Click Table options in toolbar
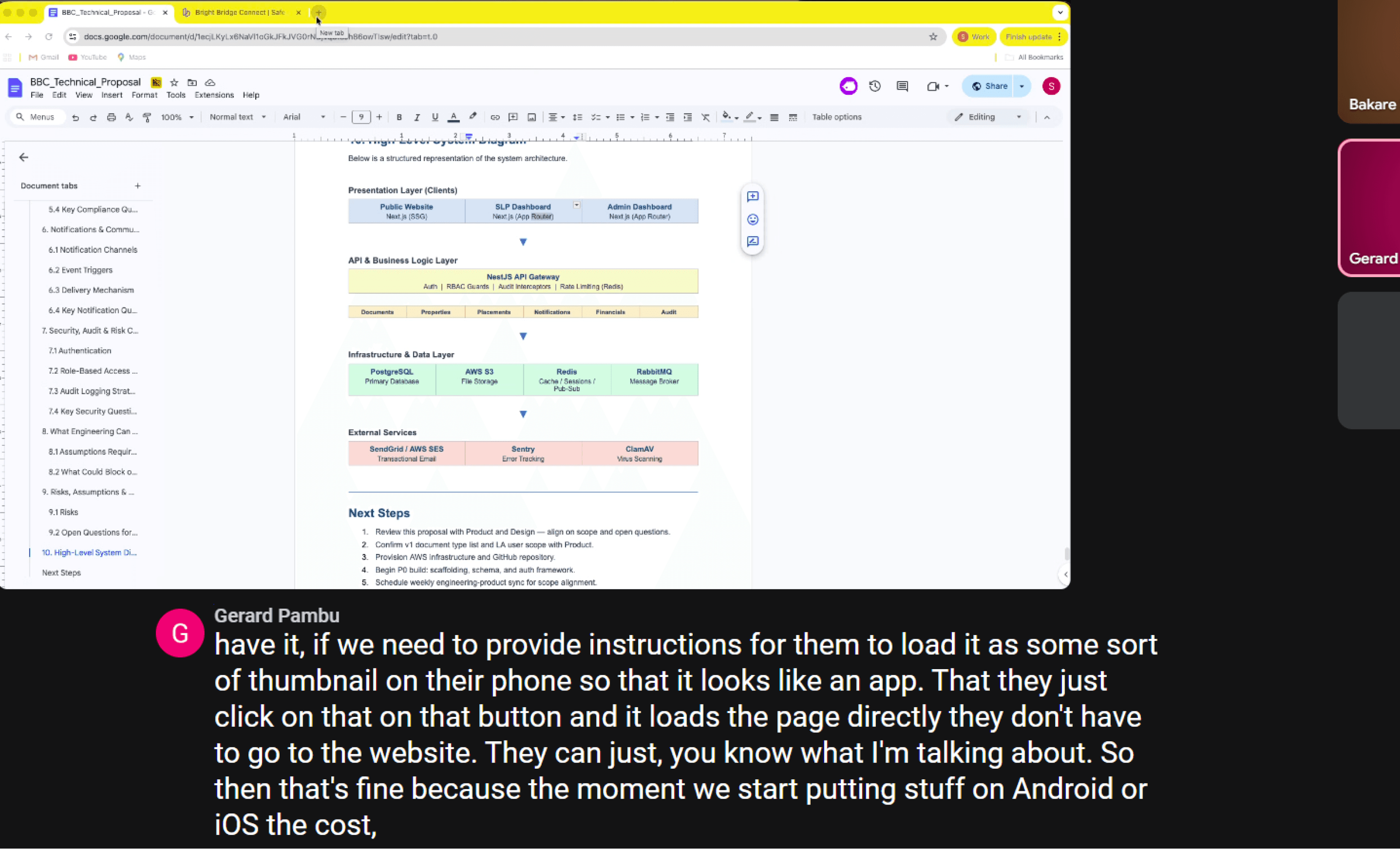 pos(836,117)
